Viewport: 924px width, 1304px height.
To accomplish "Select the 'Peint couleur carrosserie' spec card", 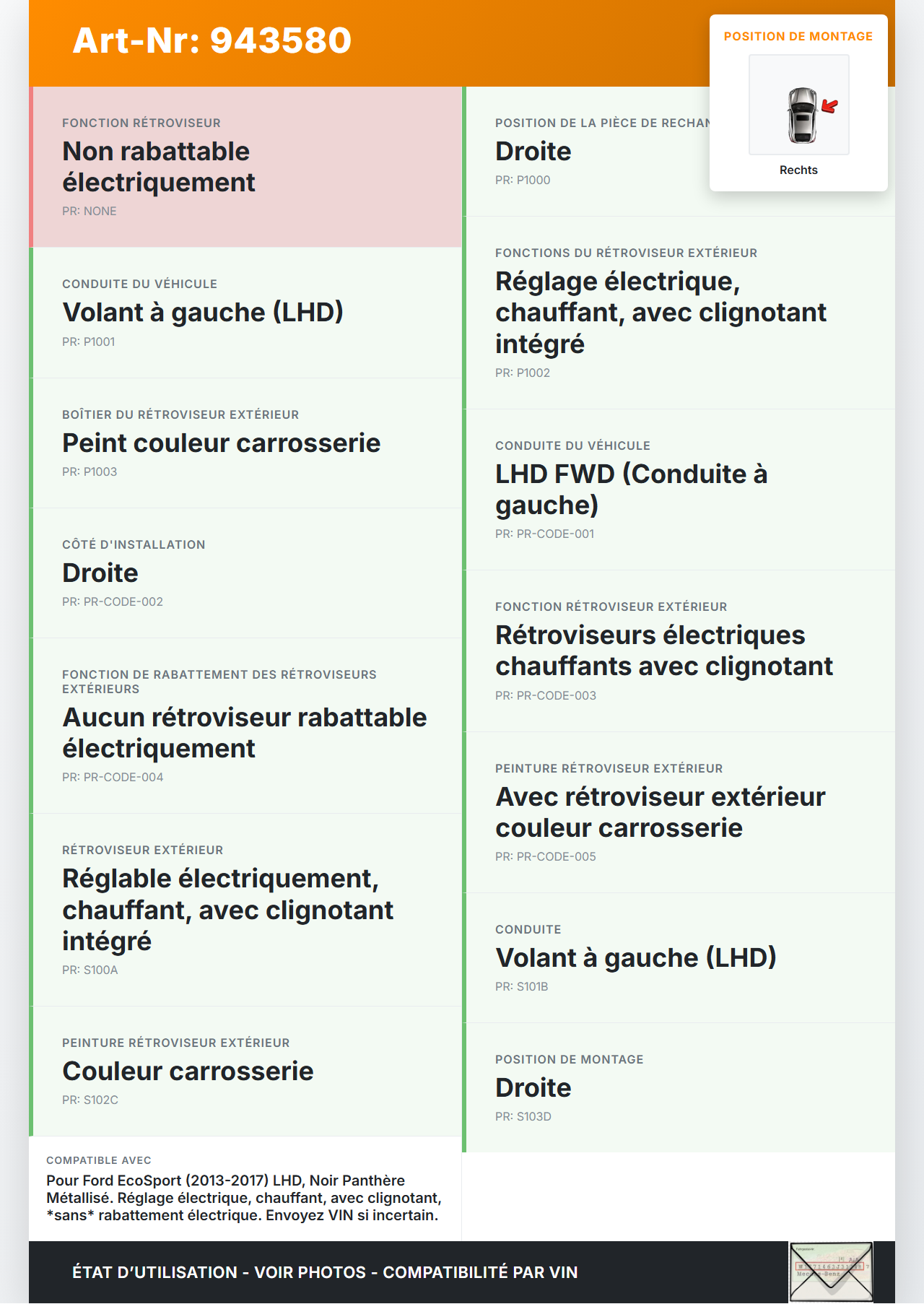I will pos(245,443).
